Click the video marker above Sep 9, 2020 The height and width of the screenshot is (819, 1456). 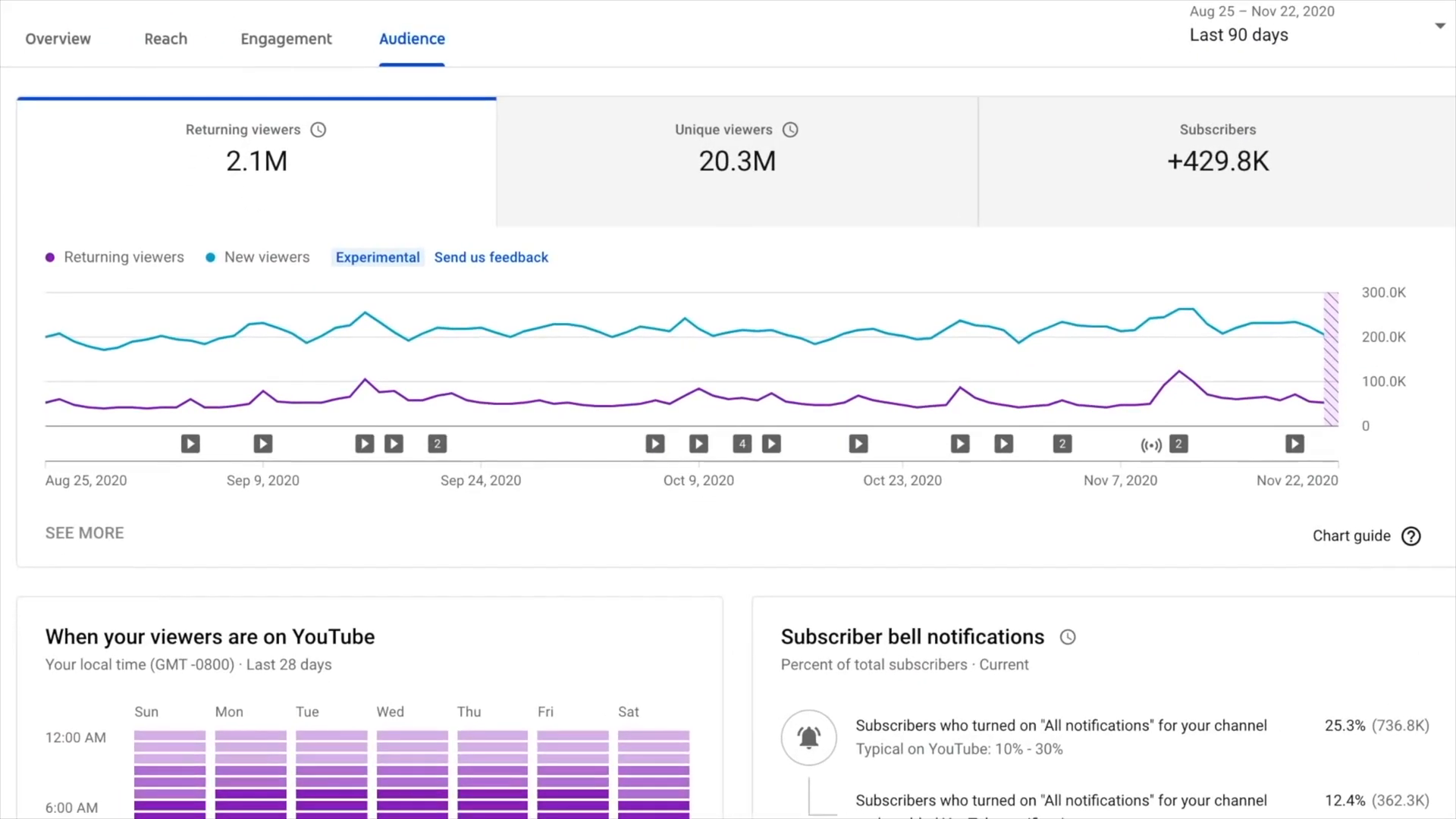263,444
